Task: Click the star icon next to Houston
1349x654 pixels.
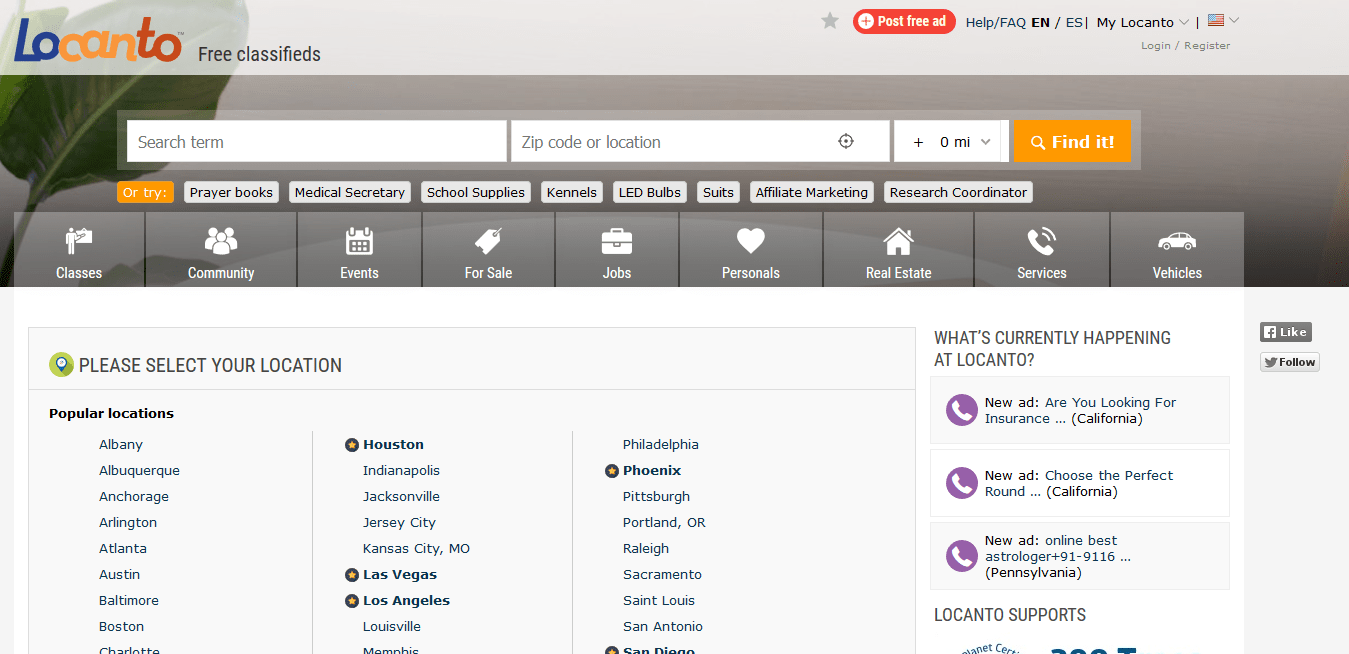Action: pos(352,445)
